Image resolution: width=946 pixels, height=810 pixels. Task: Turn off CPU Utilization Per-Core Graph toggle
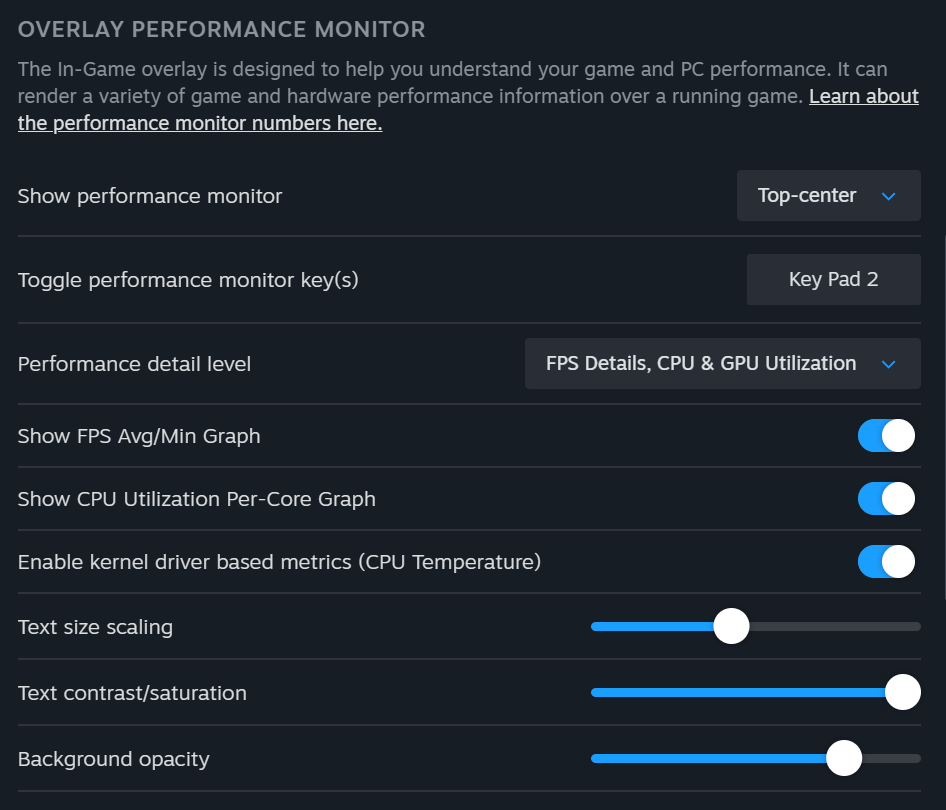(886, 499)
